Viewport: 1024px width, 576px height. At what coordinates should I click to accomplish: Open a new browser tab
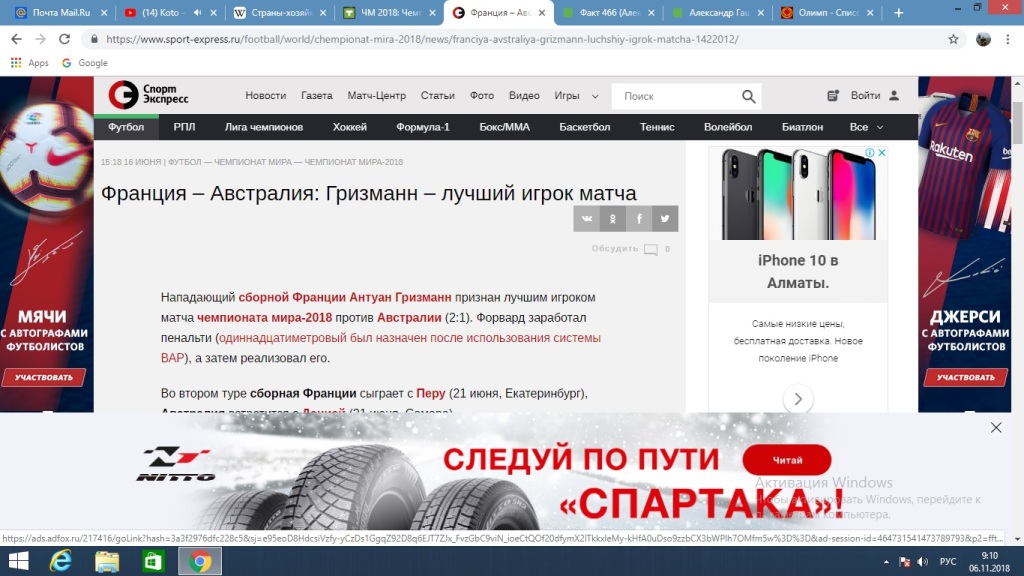coord(899,12)
